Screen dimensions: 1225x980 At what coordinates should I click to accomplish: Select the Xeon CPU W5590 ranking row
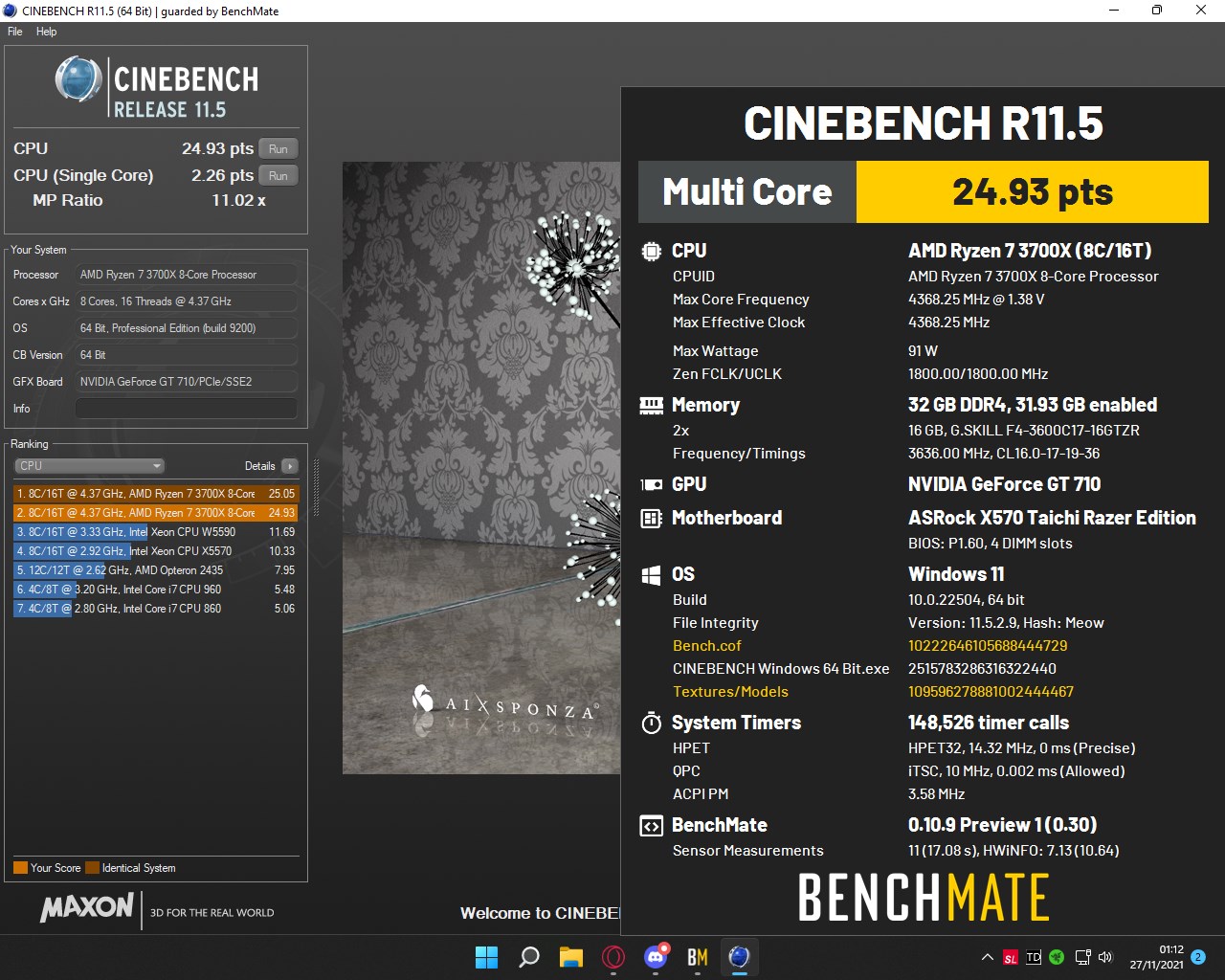[156, 532]
